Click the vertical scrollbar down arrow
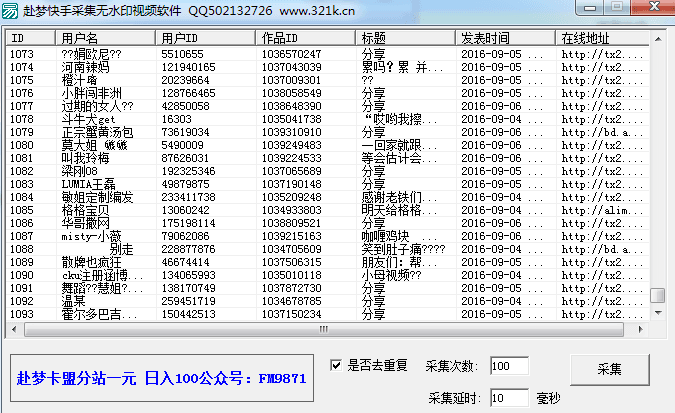This screenshot has height=413, width=675. 658,313
